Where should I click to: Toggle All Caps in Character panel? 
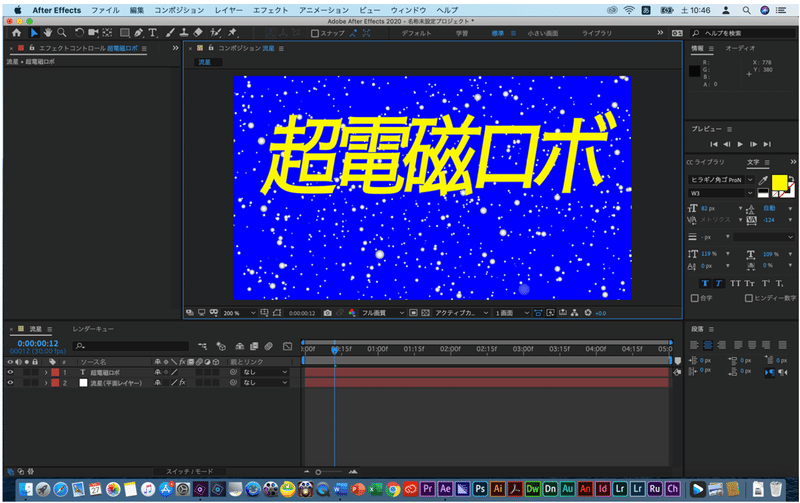click(x=735, y=284)
